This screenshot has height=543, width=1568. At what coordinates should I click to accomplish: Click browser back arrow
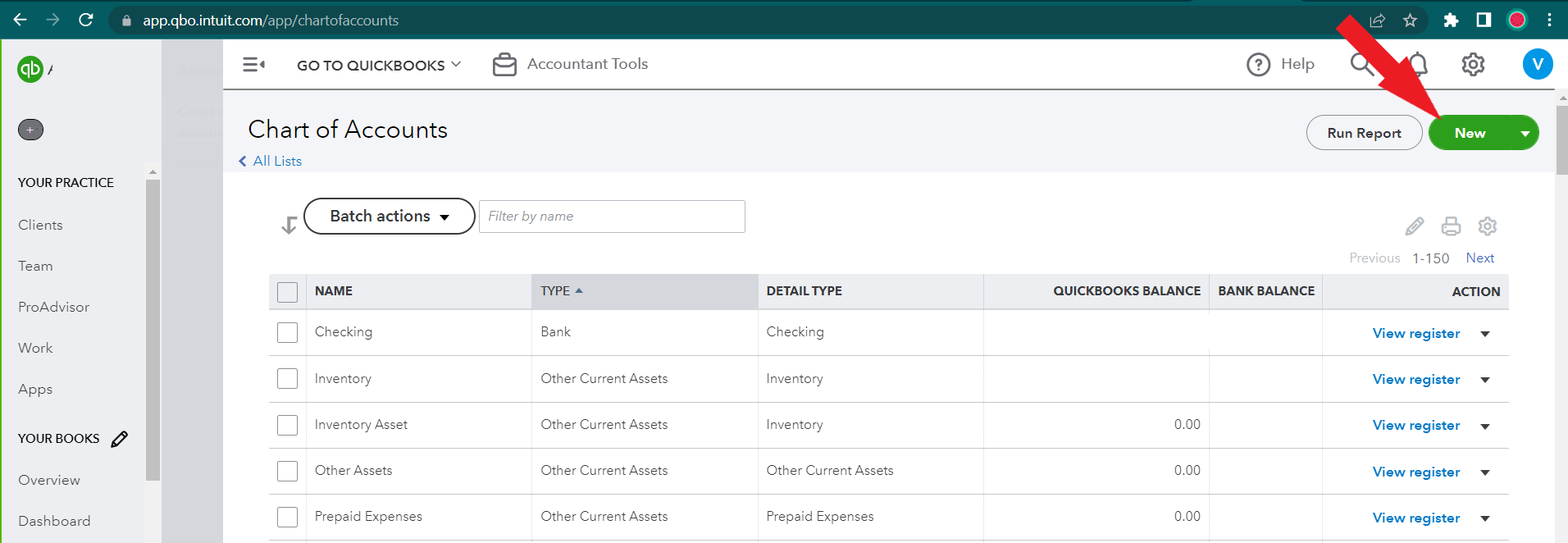(x=21, y=20)
